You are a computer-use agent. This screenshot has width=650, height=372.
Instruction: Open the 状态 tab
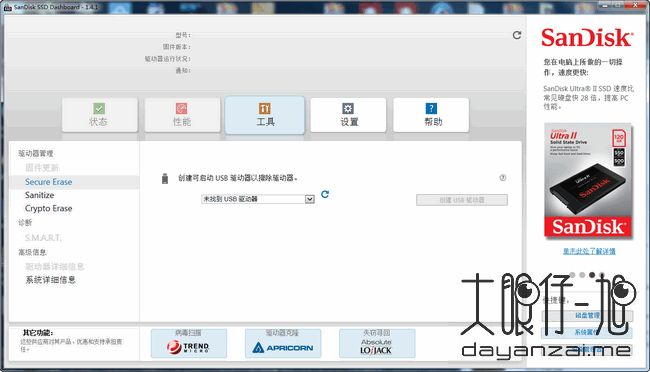click(x=99, y=115)
